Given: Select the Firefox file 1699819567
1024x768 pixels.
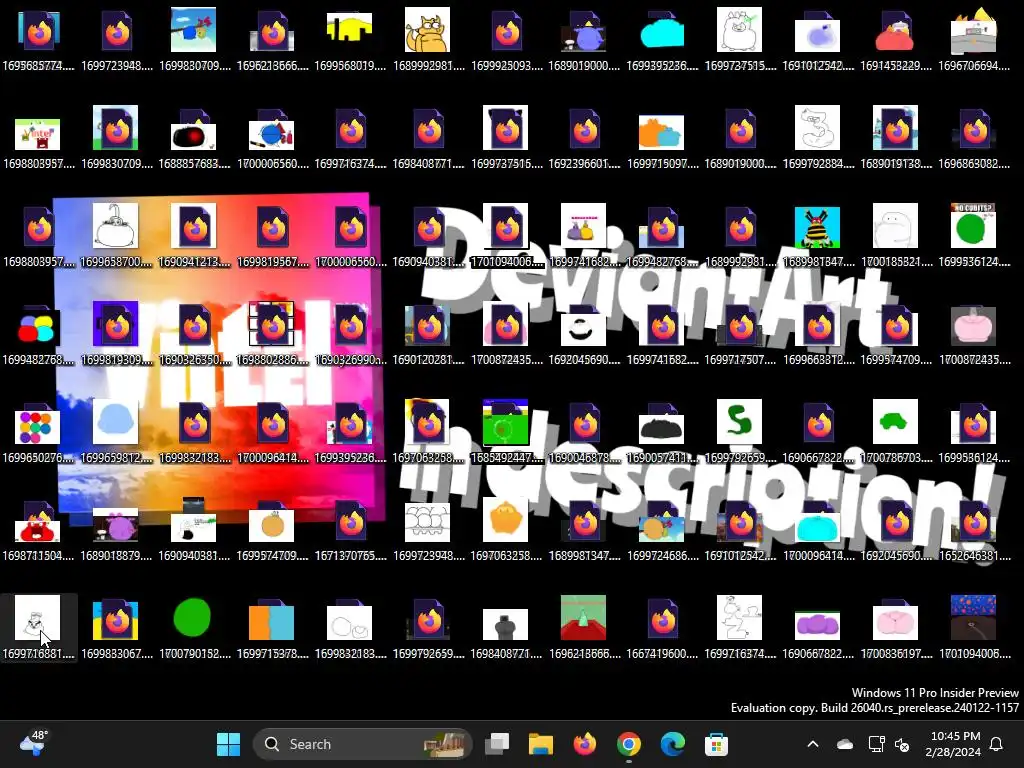Looking at the screenshot, I should 272,235.
